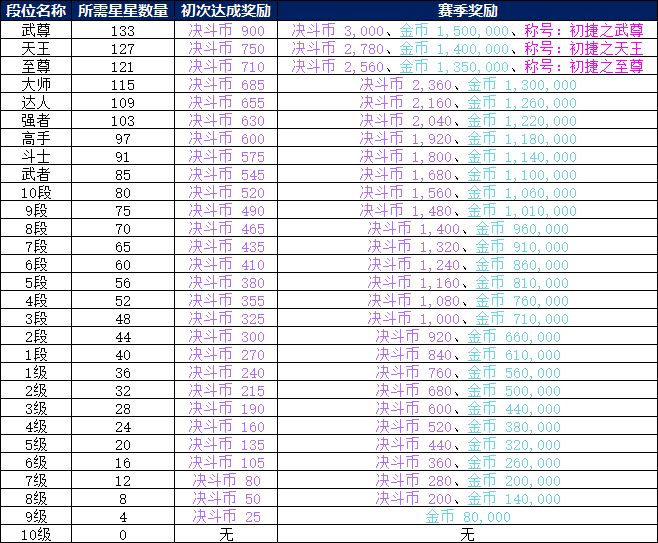Select the 武尊 rank cell
658x543 pixels.
pos(36,30)
